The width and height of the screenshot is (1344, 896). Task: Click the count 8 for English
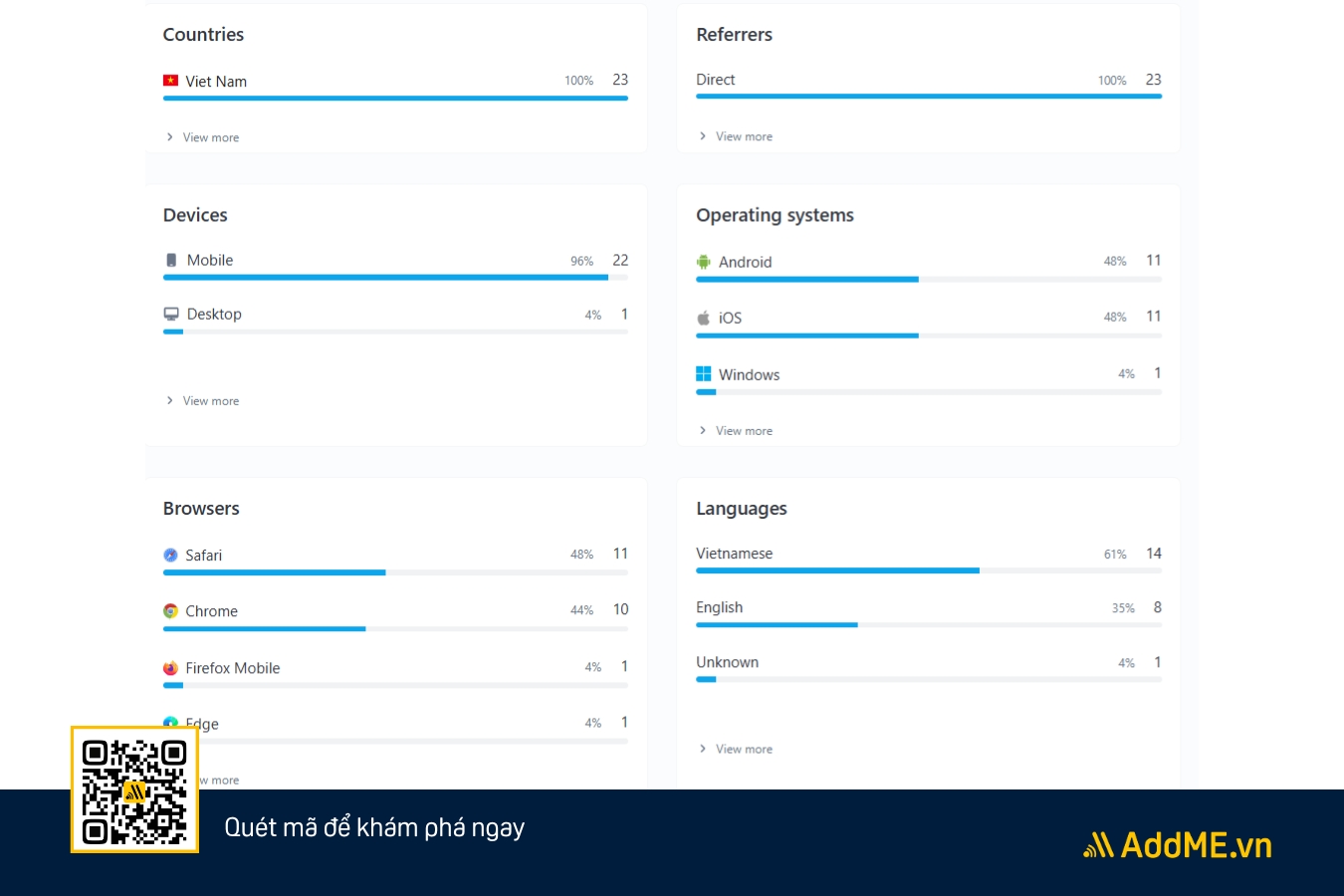pos(1158,607)
